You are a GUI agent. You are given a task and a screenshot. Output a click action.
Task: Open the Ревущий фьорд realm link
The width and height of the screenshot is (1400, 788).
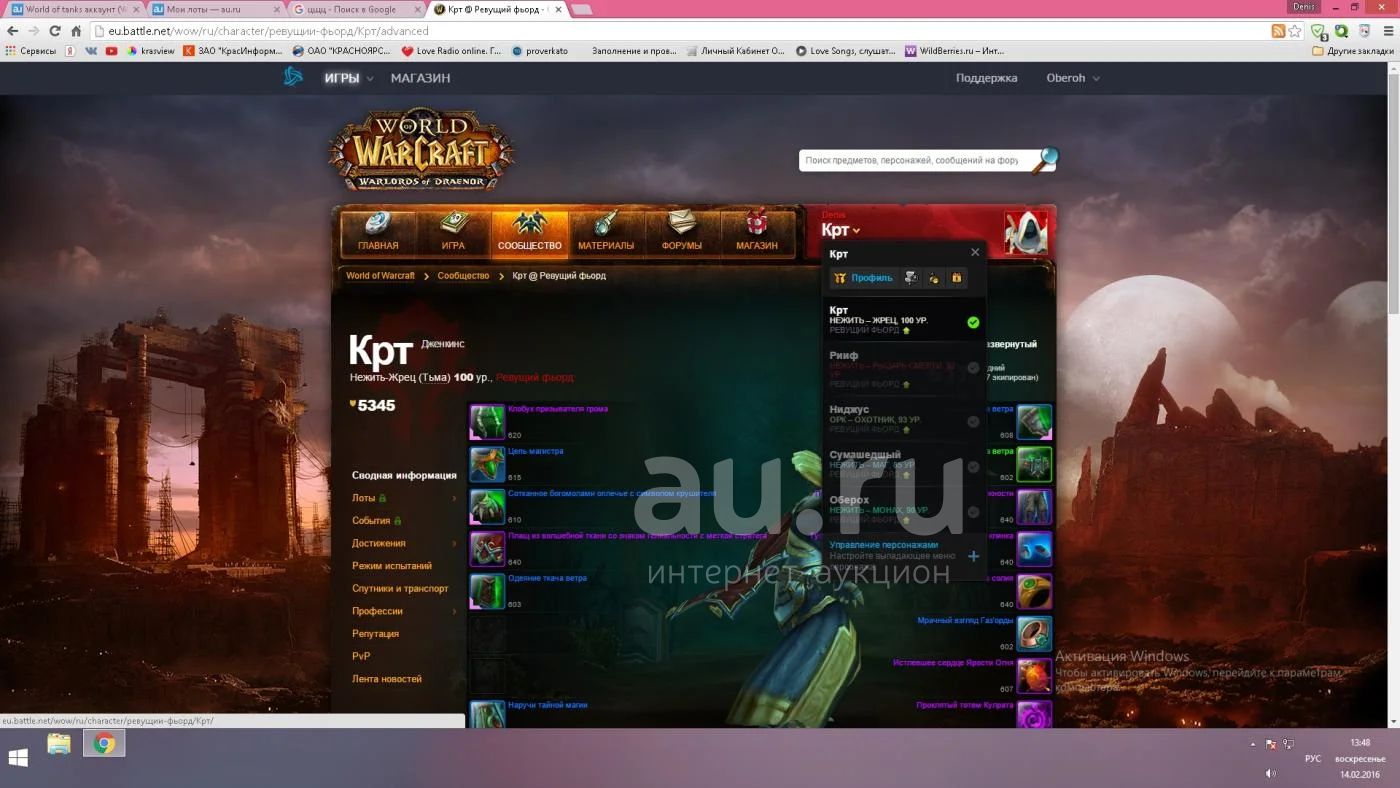click(535, 378)
